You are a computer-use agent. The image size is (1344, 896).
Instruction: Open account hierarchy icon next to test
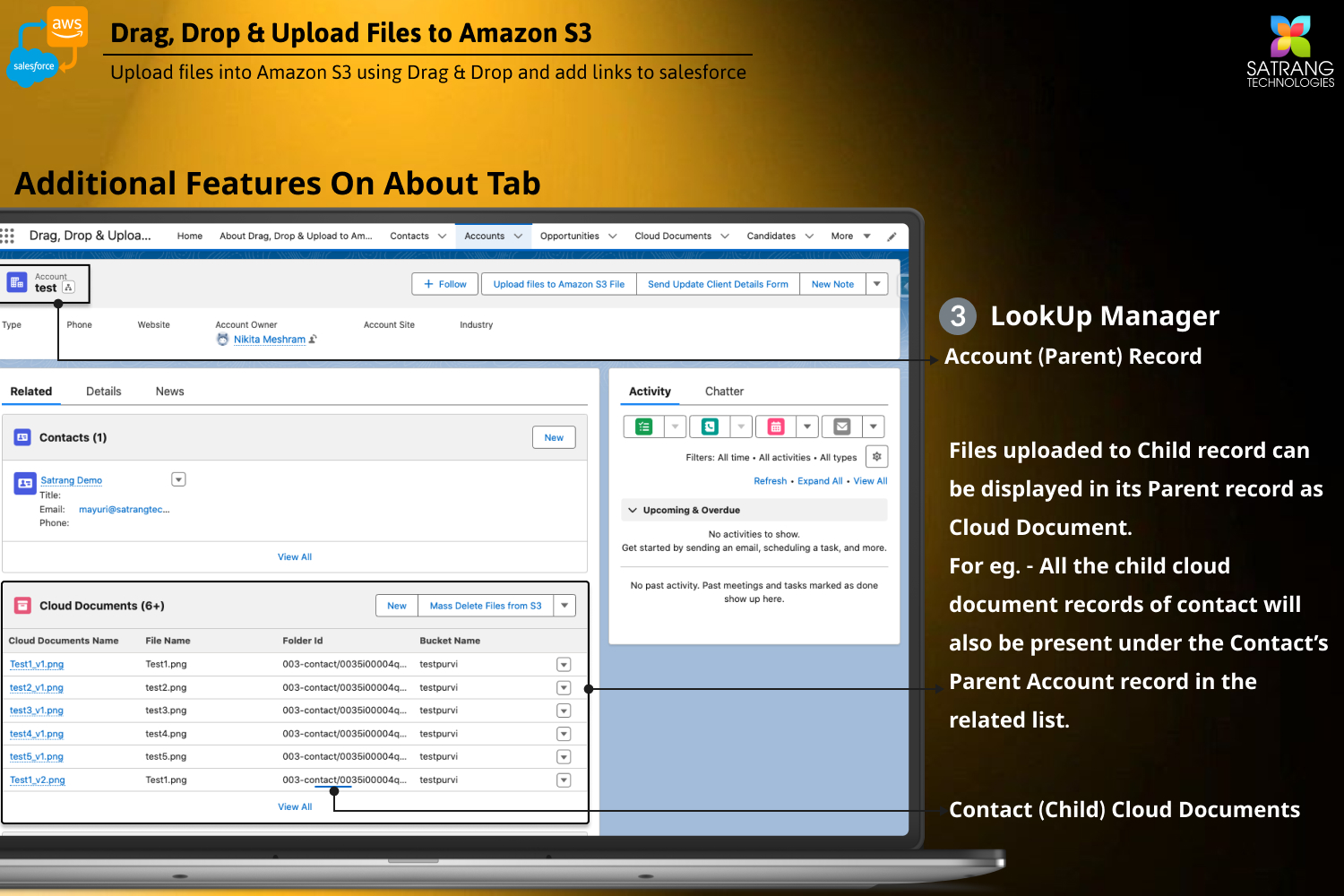point(68,288)
